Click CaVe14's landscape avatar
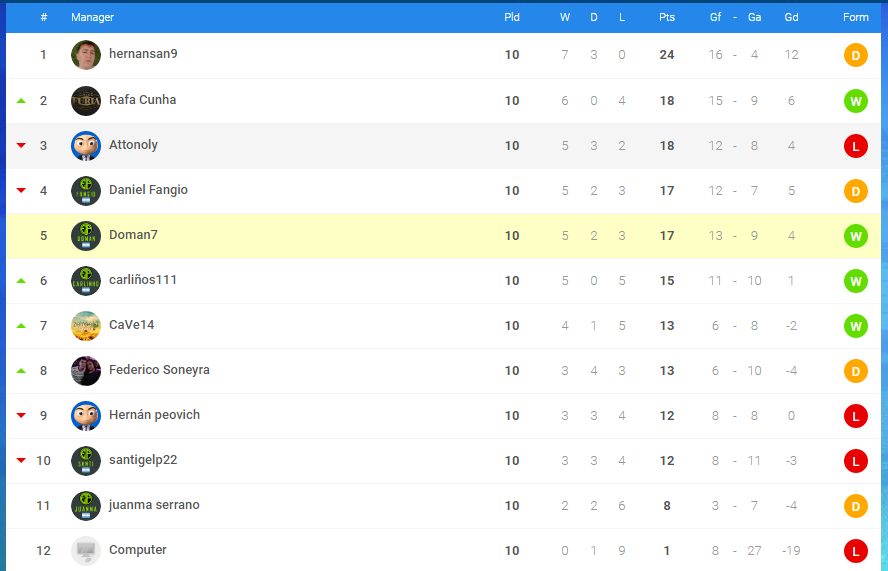888x571 pixels. click(x=86, y=326)
